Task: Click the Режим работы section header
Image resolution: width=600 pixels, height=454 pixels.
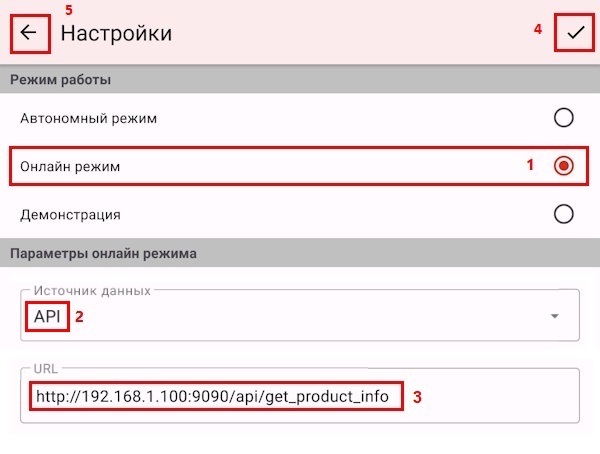Action: (x=60, y=80)
